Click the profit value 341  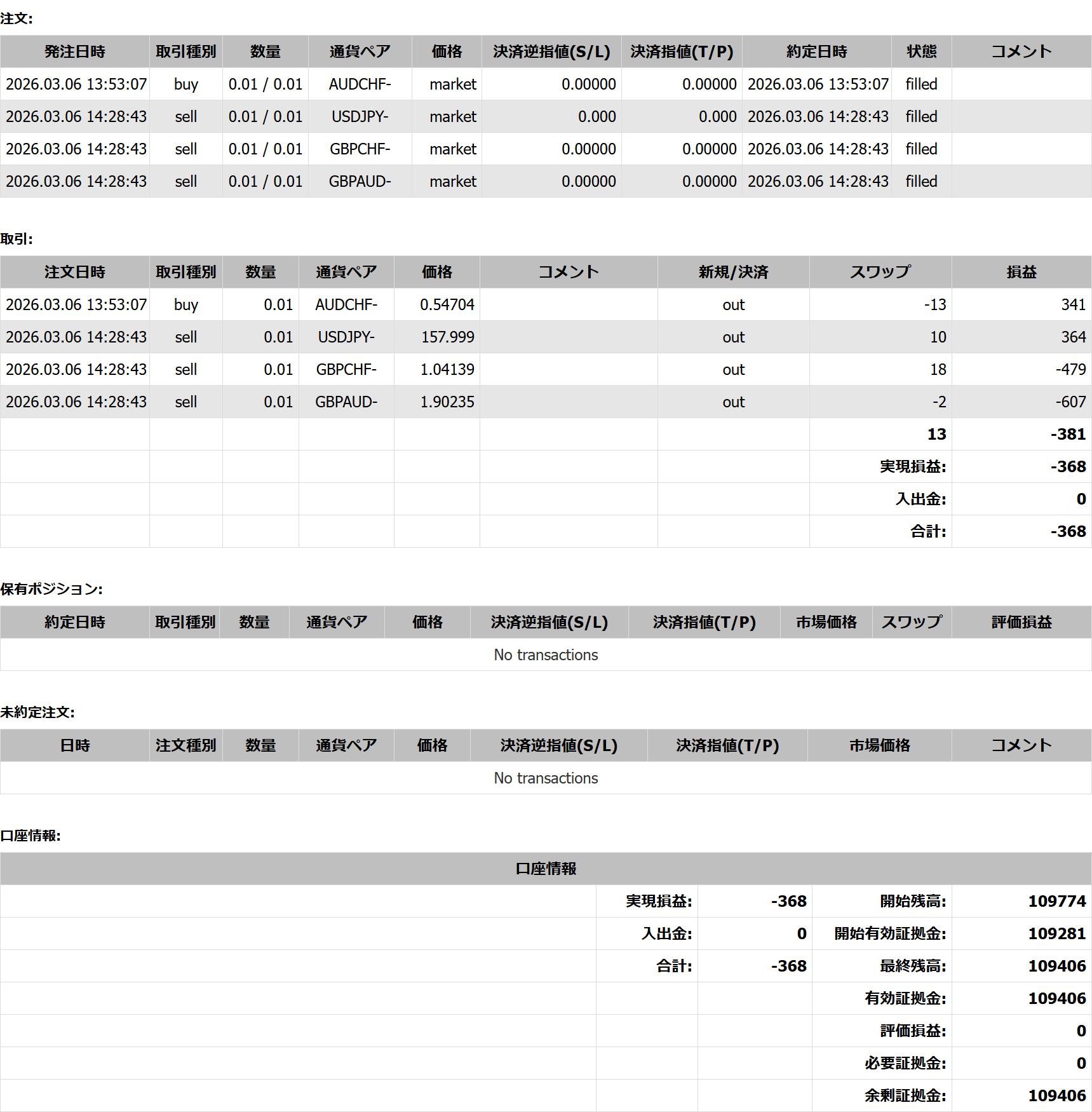[1073, 304]
